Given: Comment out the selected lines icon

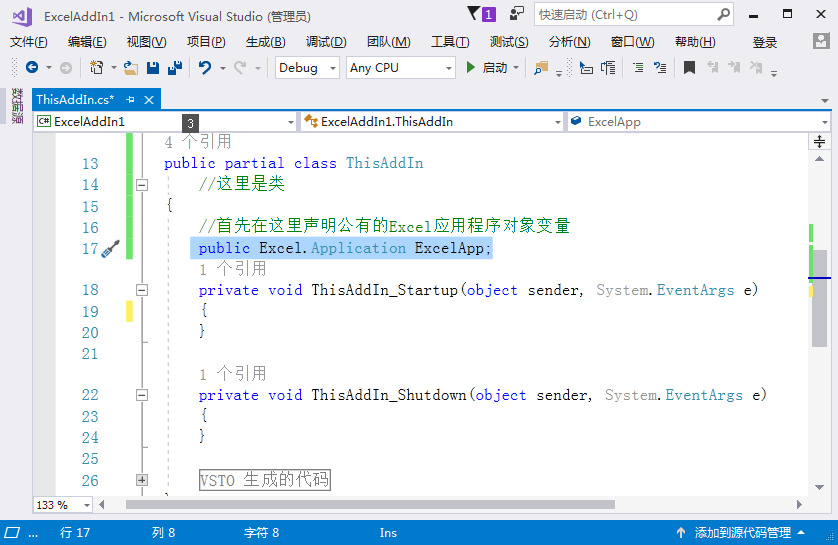Looking at the screenshot, I should [638, 68].
